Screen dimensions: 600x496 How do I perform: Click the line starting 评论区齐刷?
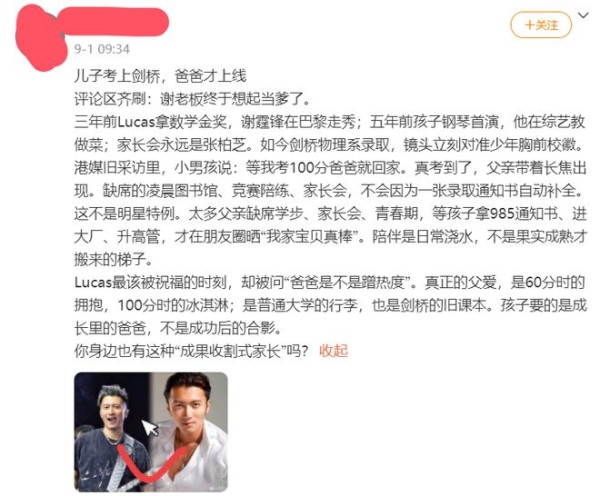192,99
